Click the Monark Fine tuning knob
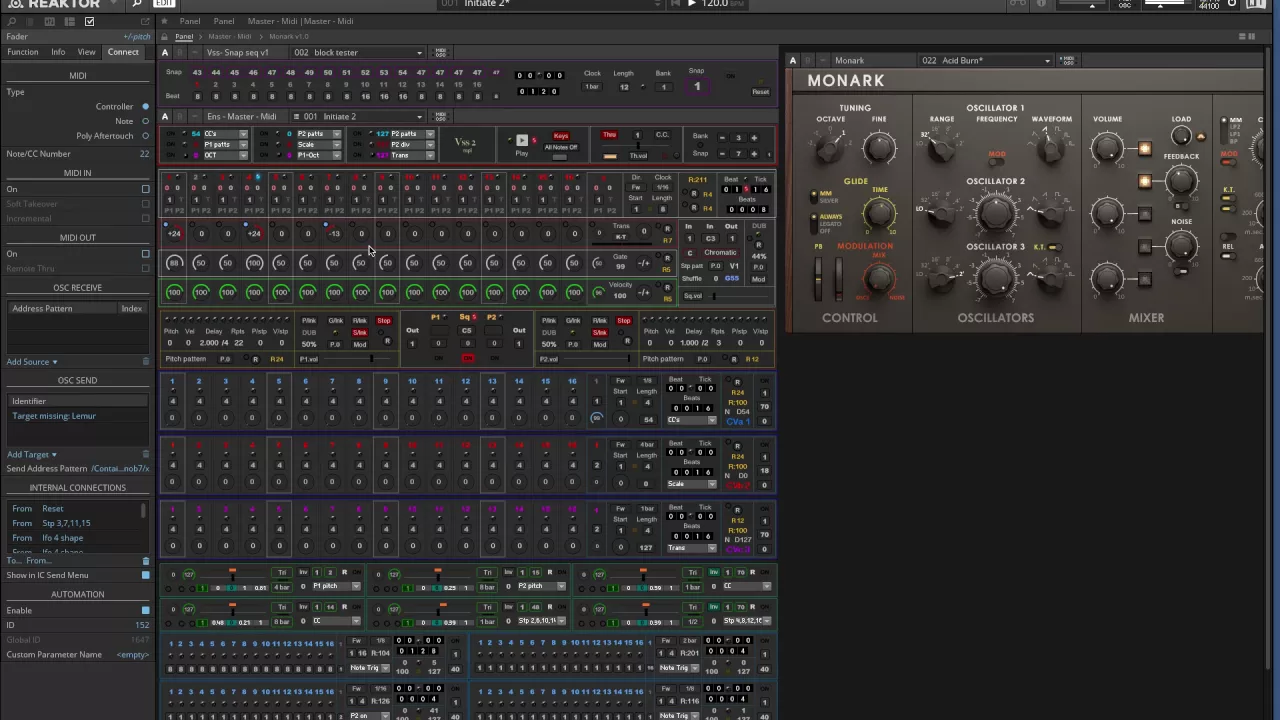This screenshot has height=720, width=1280. pos(879,149)
